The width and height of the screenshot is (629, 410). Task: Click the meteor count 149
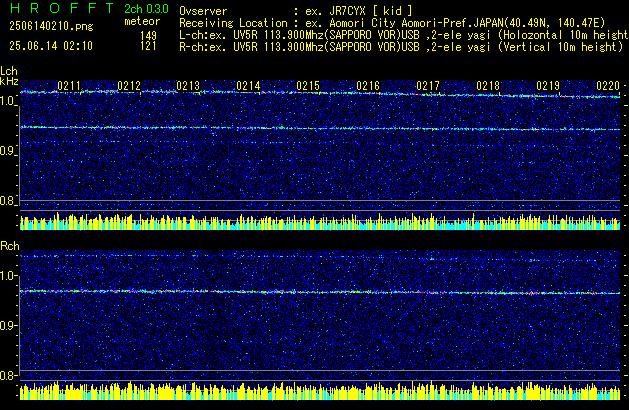[148, 35]
